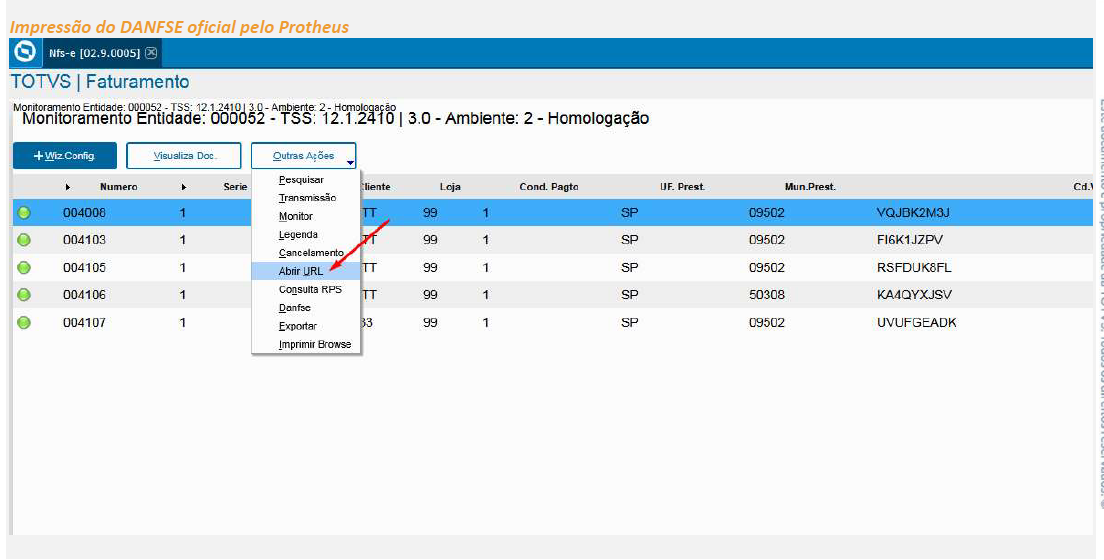Click verification code RSFDUK8FL
Screen dimensions: 1104x560
915,268
